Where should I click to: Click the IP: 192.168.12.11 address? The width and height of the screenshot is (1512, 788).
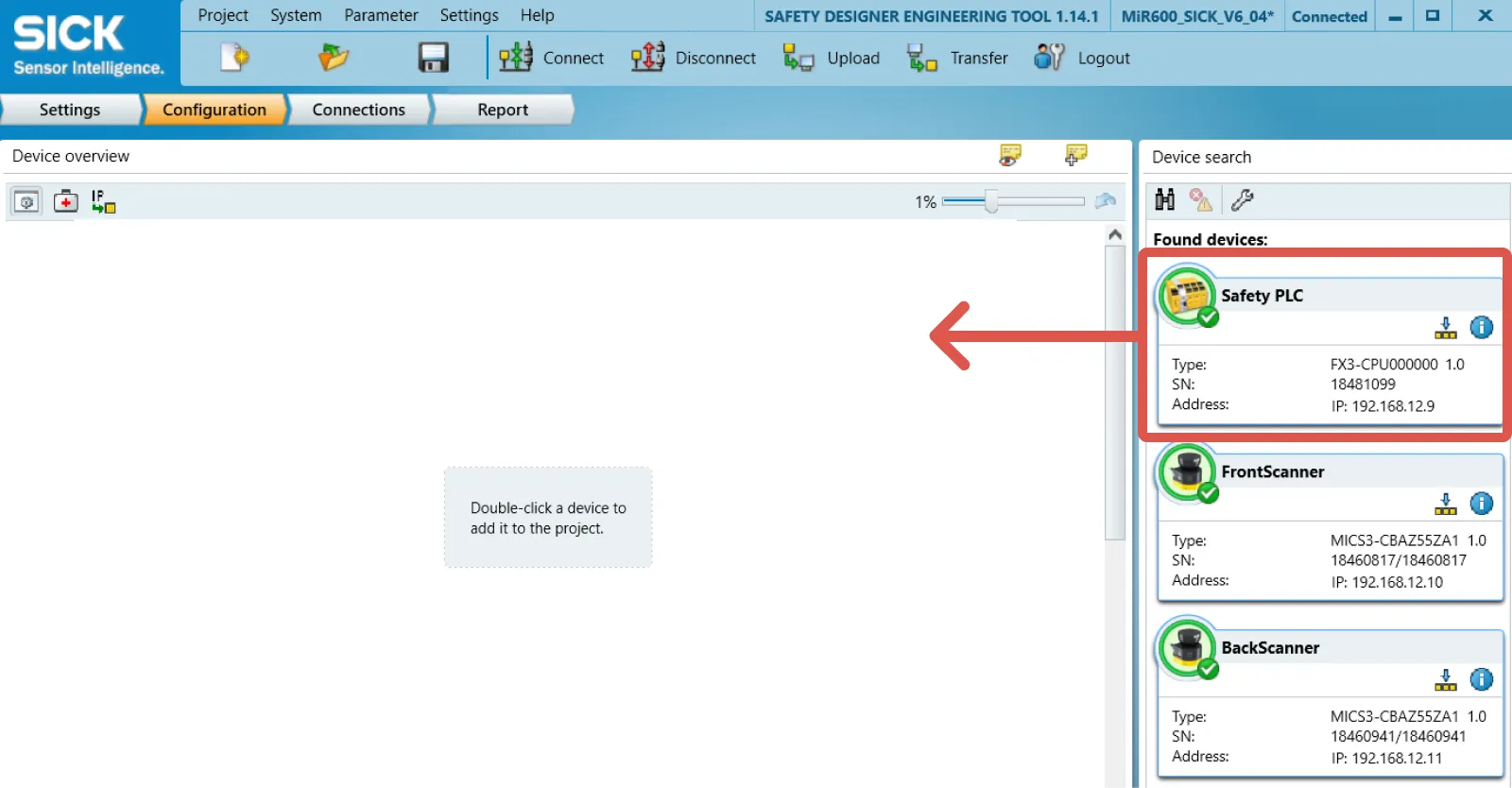point(1387,758)
